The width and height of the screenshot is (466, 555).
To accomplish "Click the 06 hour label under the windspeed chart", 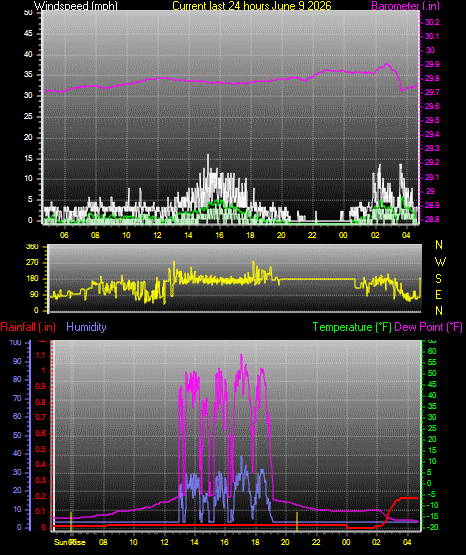I will [x=64, y=235].
